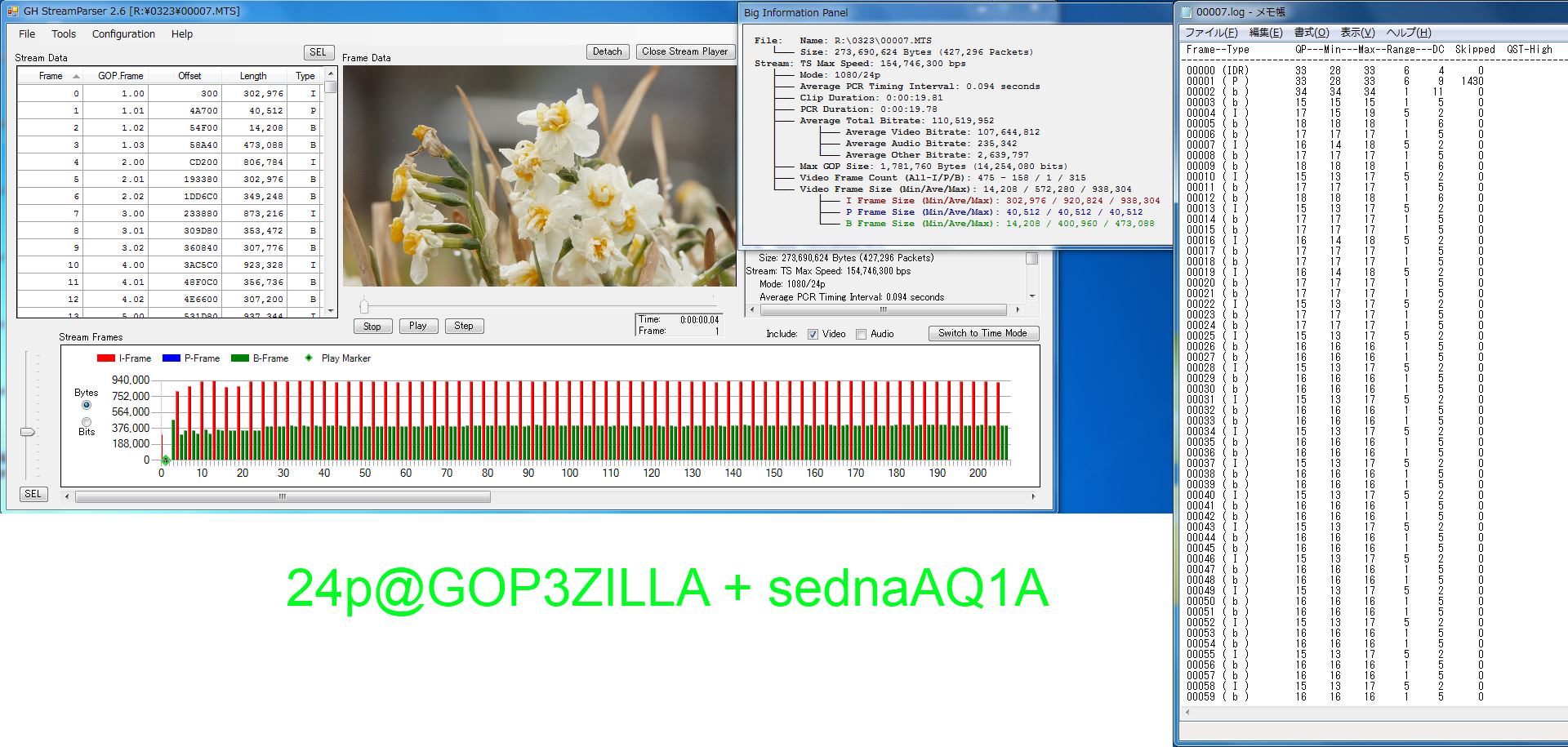Open the Configuration menu
Viewport: 1568px width, 747px height.
tap(123, 34)
